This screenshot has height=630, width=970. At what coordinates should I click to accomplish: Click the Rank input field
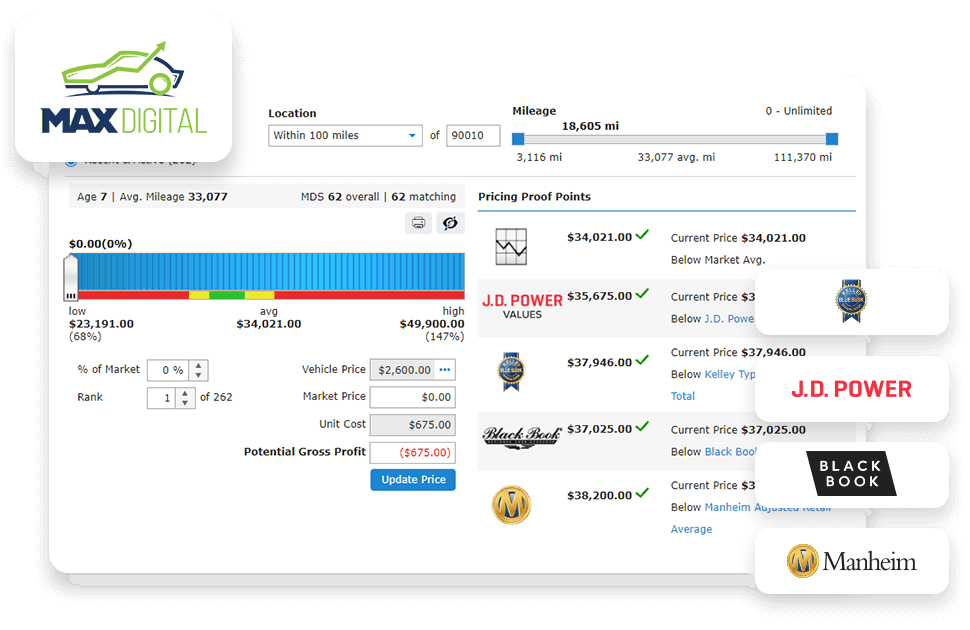click(x=162, y=398)
